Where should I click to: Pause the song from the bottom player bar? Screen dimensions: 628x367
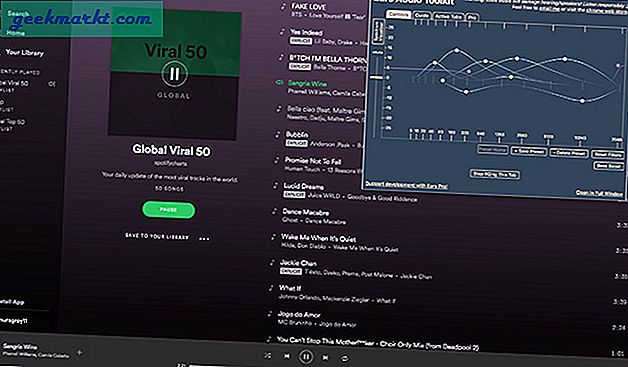306,356
